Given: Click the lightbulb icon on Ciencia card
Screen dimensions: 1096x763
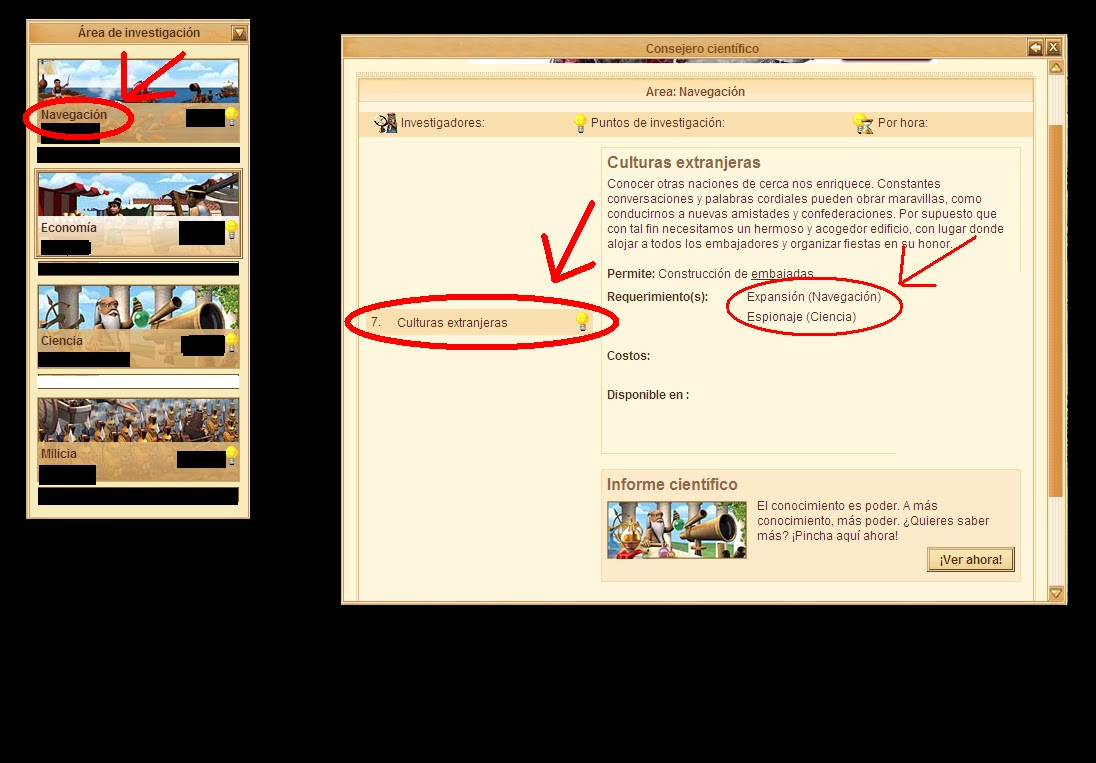Looking at the screenshot, I should tap(232, 343).
